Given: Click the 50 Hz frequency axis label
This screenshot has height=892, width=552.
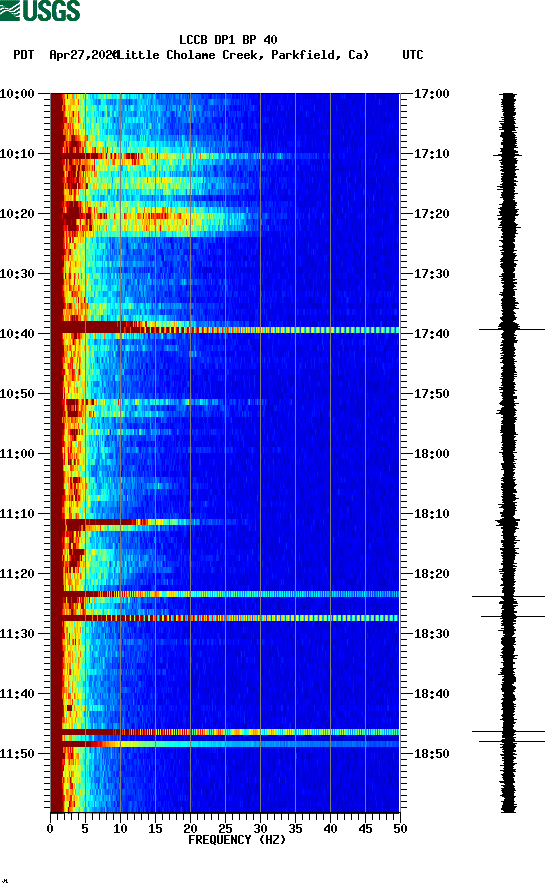Looking at the screenshot, I should 400,829.
